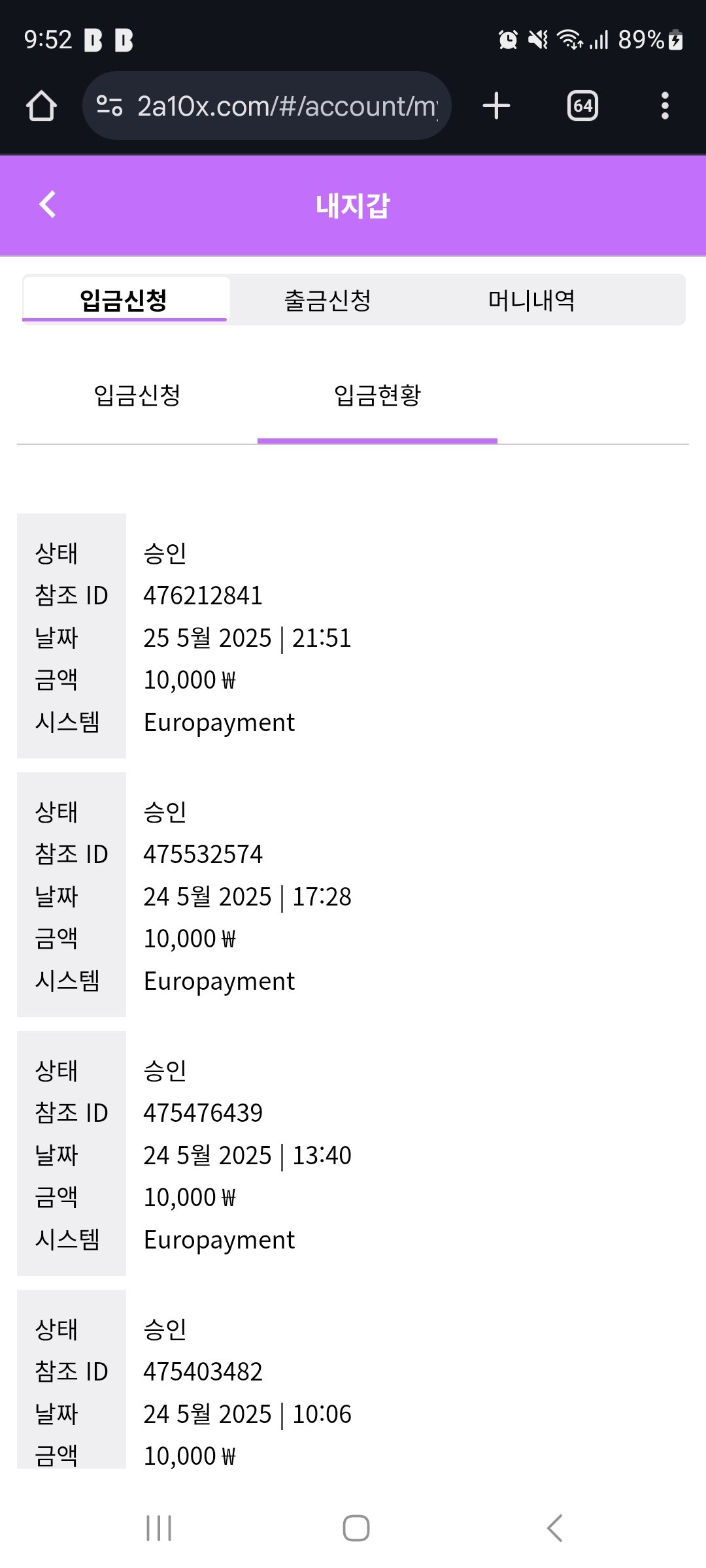The height and width of the screenshot is (1568, 706).
Task: Go back using the purple header arrow
Action: point(48,204)
